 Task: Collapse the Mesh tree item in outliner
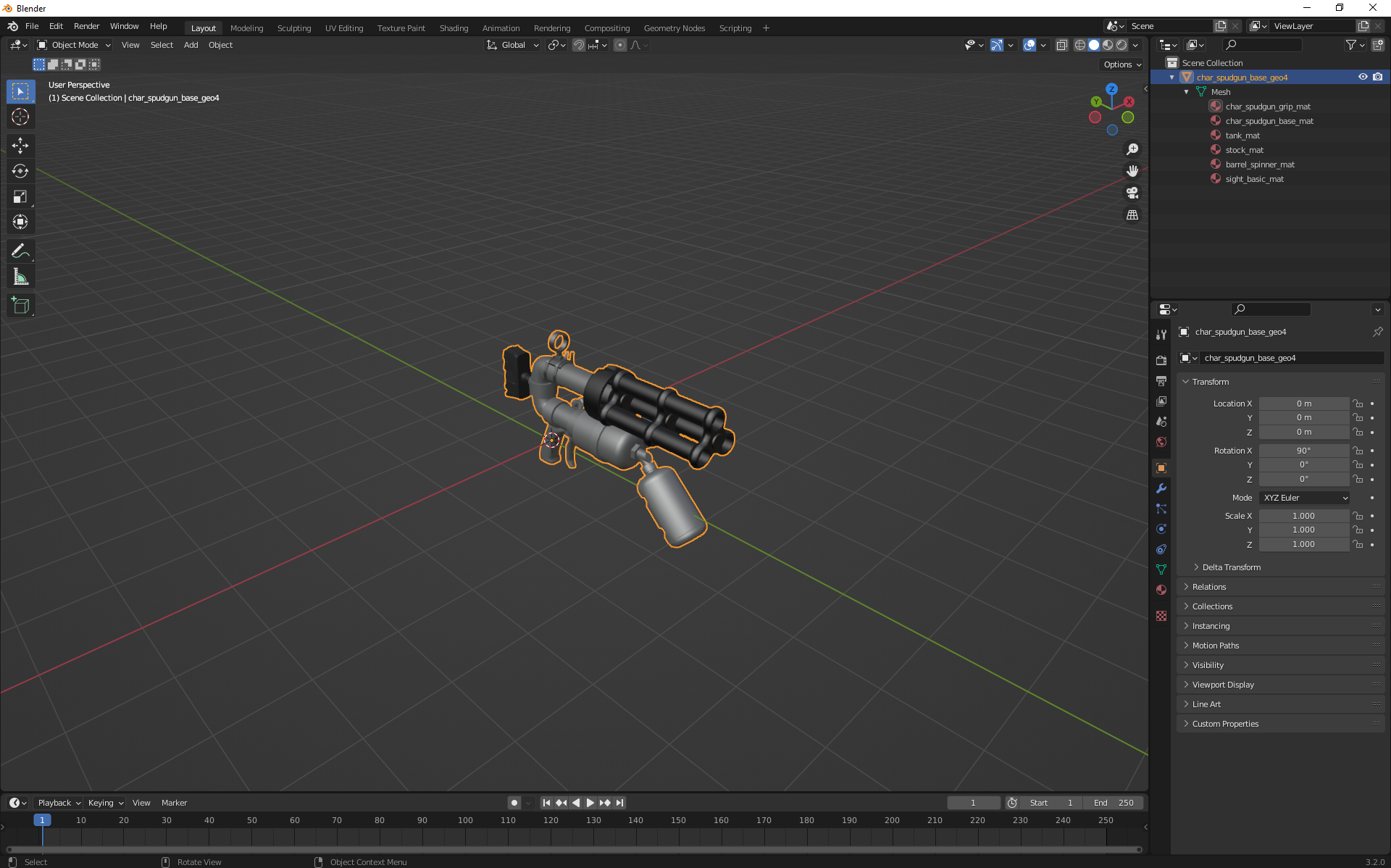click(1186, 92)
